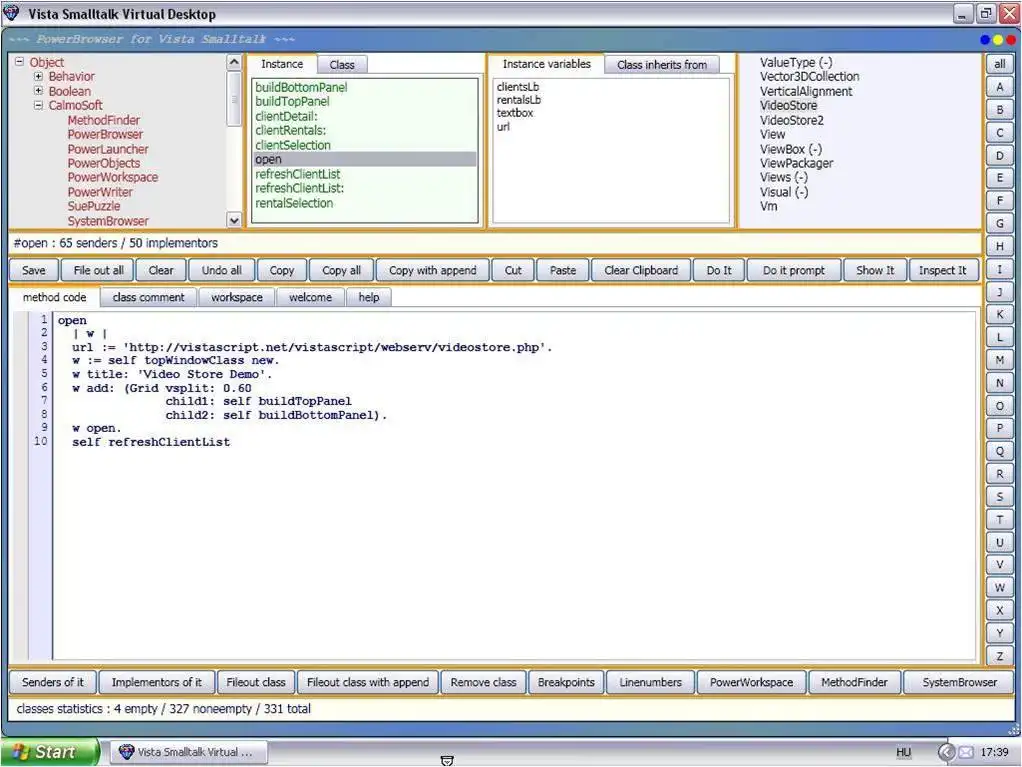The image size is (1022, 767).
Task: Click Fileout class with append button
Action: click(368, 682)
